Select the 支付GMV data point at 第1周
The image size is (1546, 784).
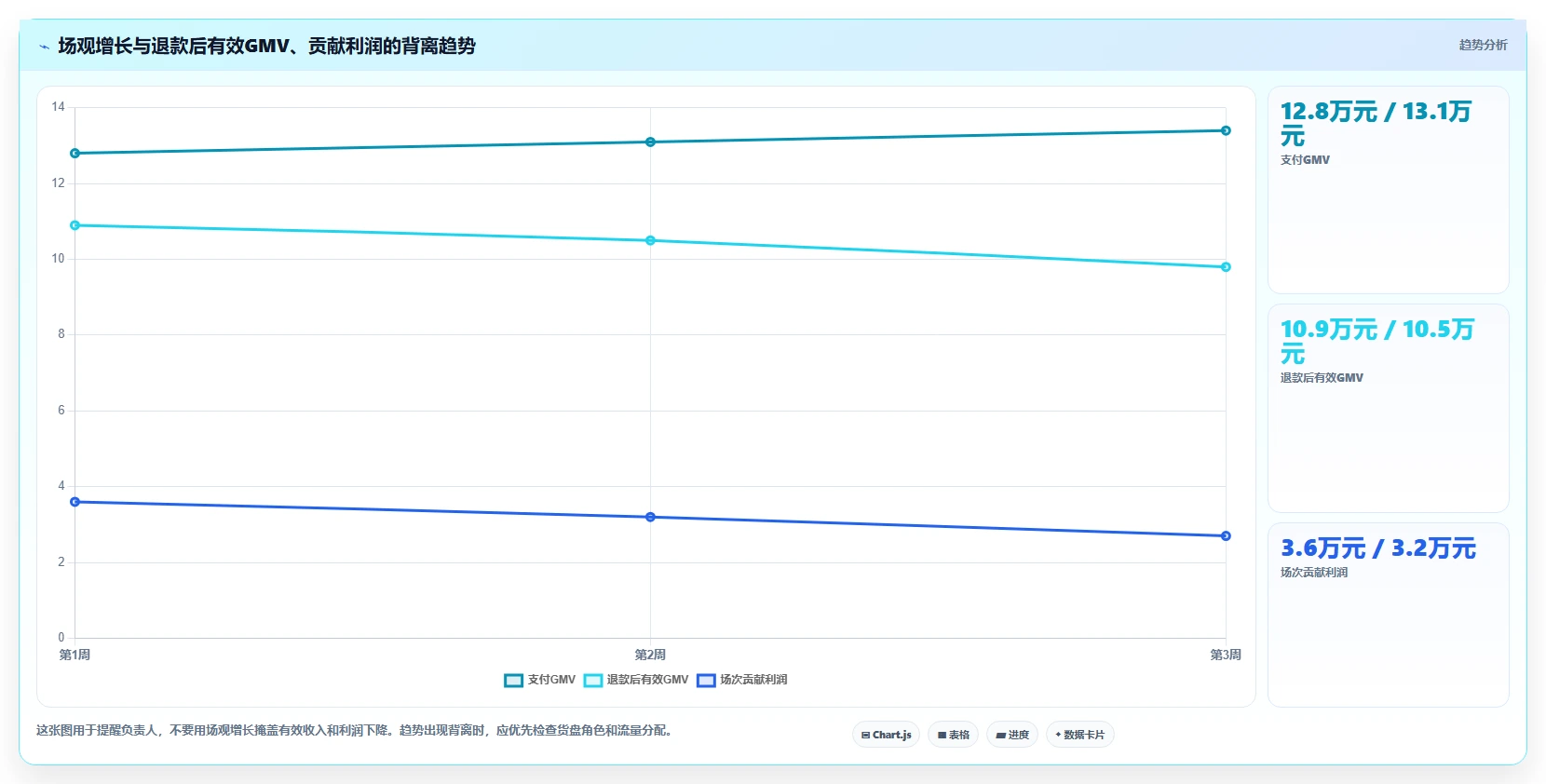point(75,154)
